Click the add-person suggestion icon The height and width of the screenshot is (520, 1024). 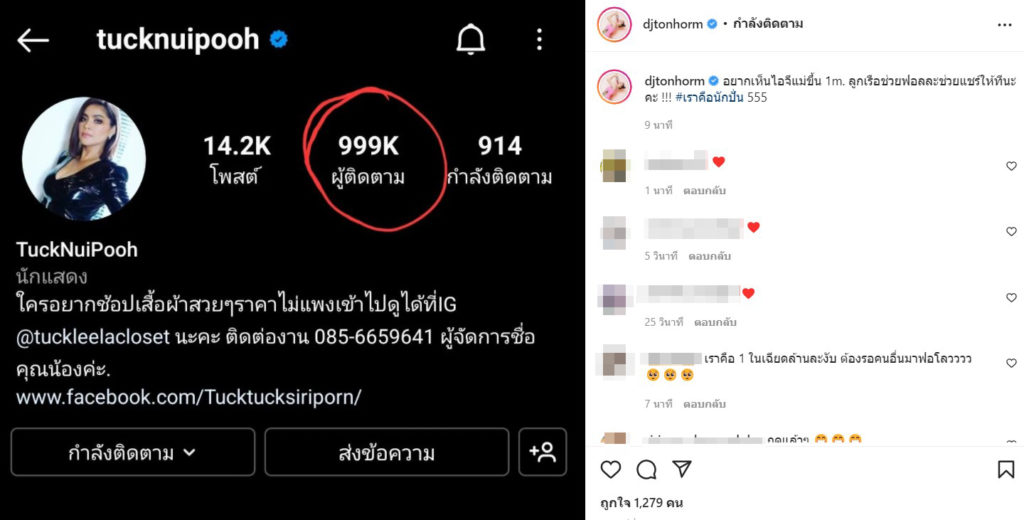click(543, 452)
